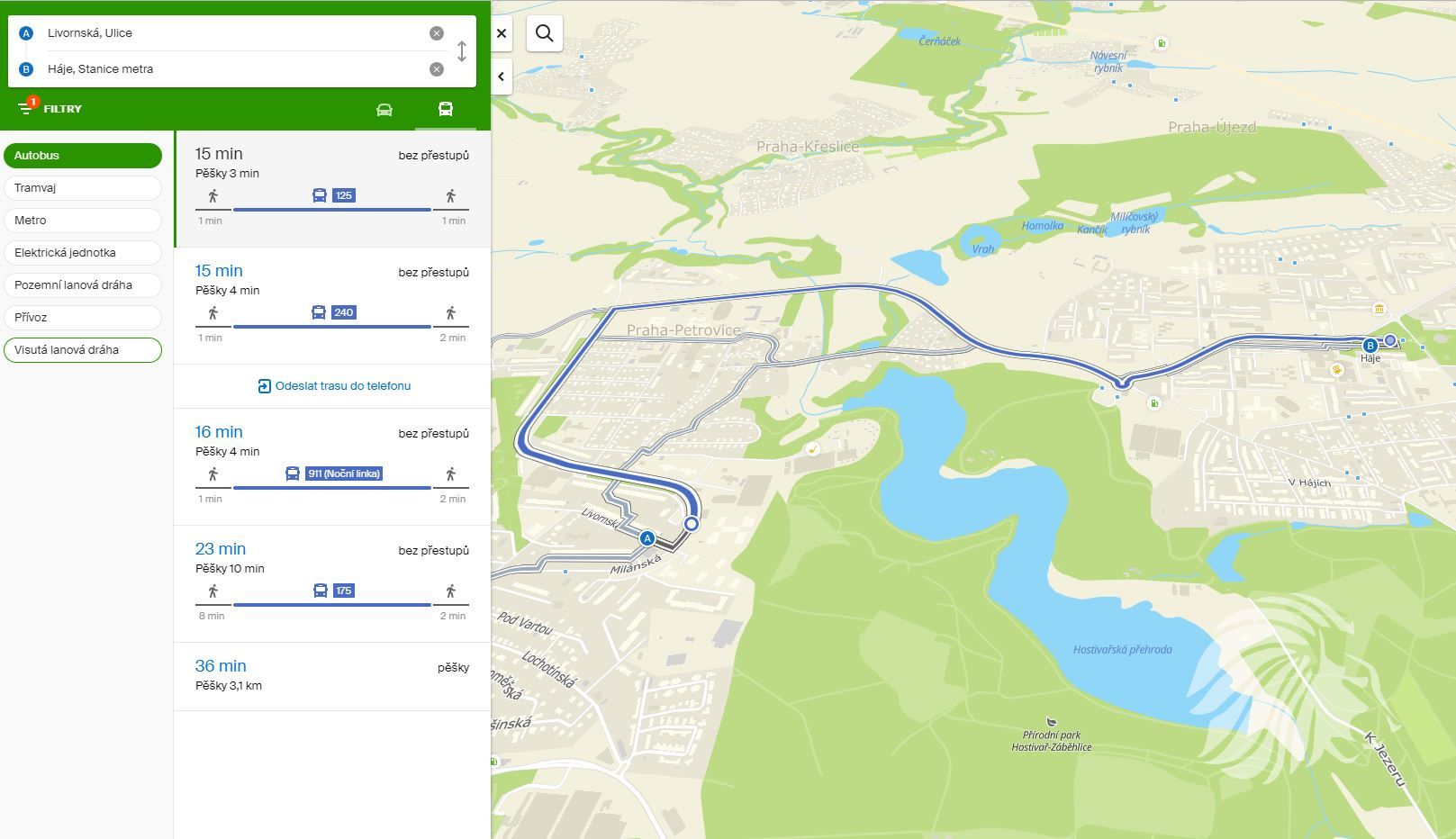Select the Visutá lanová dráha filter
1456x839 pixels.
pos(82,350)
